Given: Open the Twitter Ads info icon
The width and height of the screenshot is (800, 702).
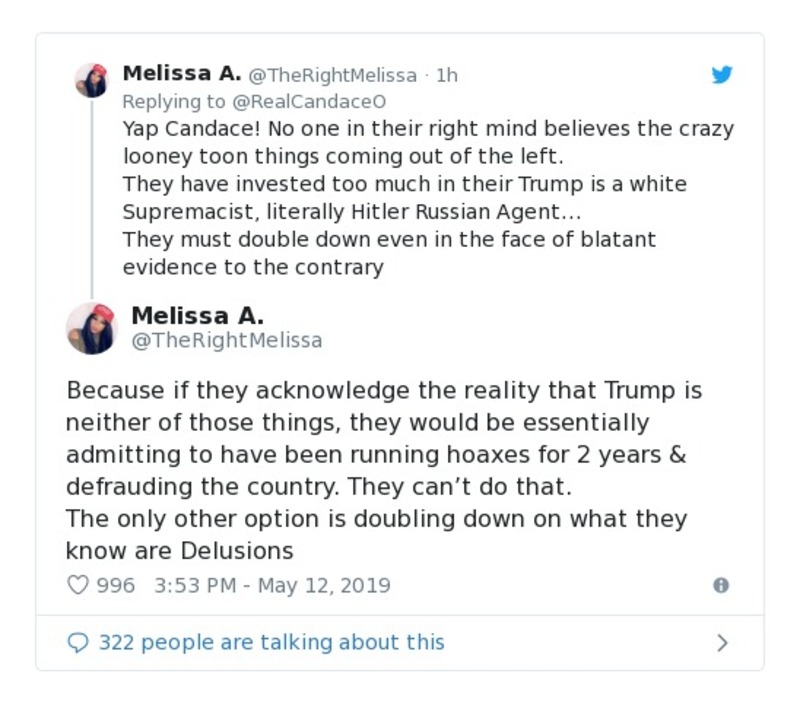Looking at the screenshot, I should [720, 586].
